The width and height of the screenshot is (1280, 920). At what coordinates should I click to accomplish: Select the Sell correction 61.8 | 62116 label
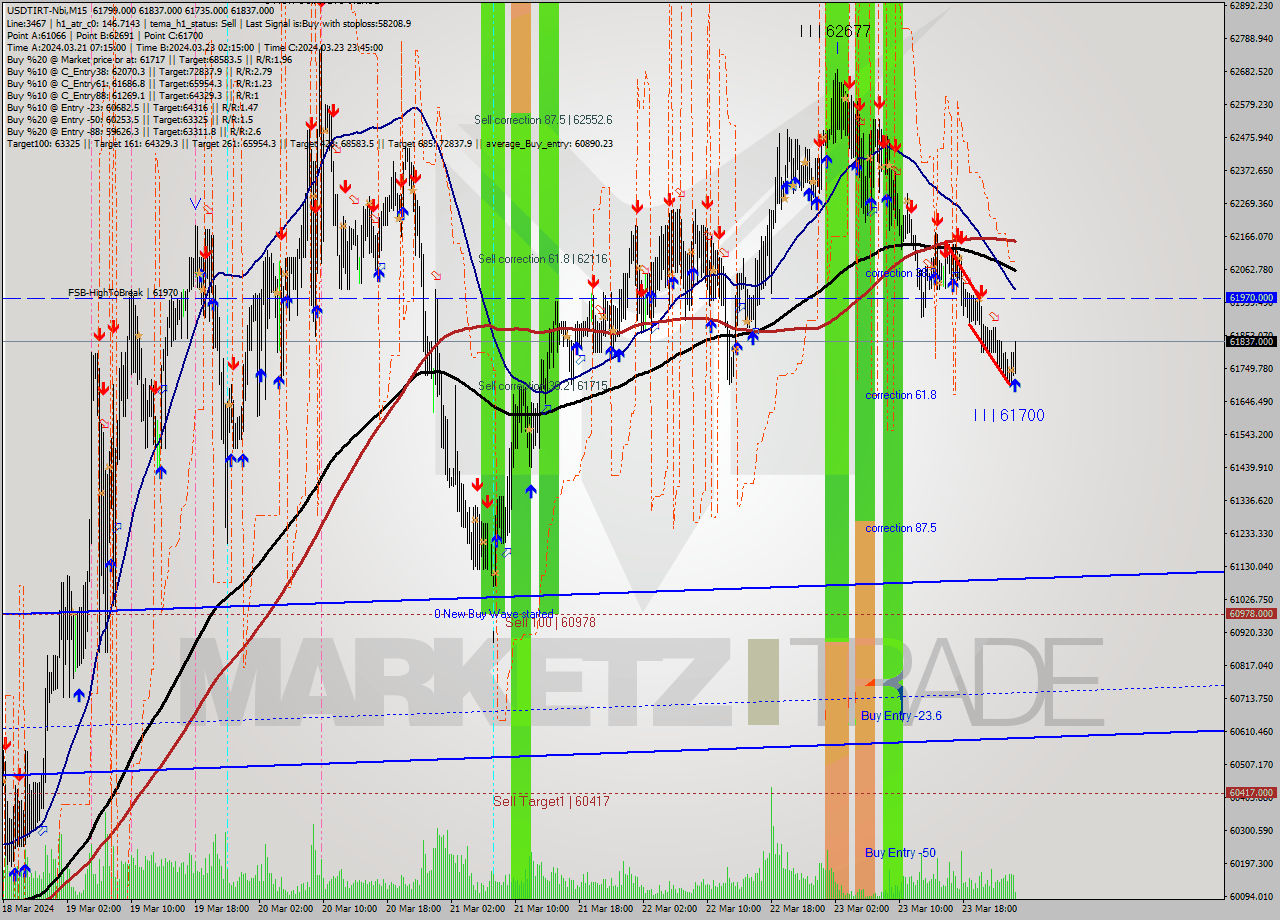click(543, 259)
